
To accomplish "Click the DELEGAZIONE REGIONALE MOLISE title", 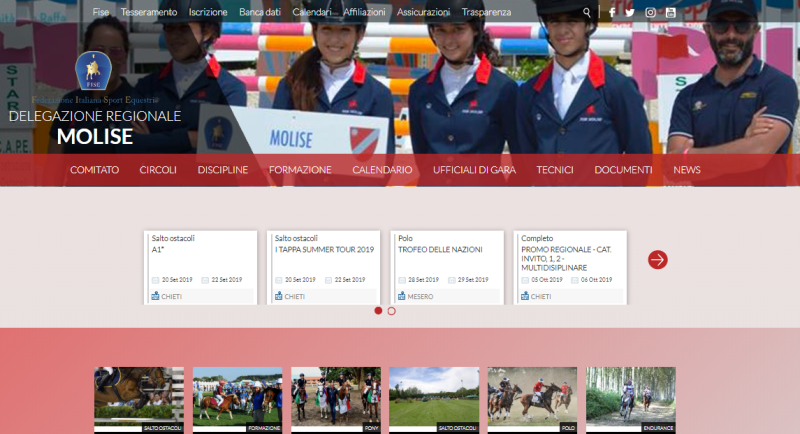I will click(95, 127).
